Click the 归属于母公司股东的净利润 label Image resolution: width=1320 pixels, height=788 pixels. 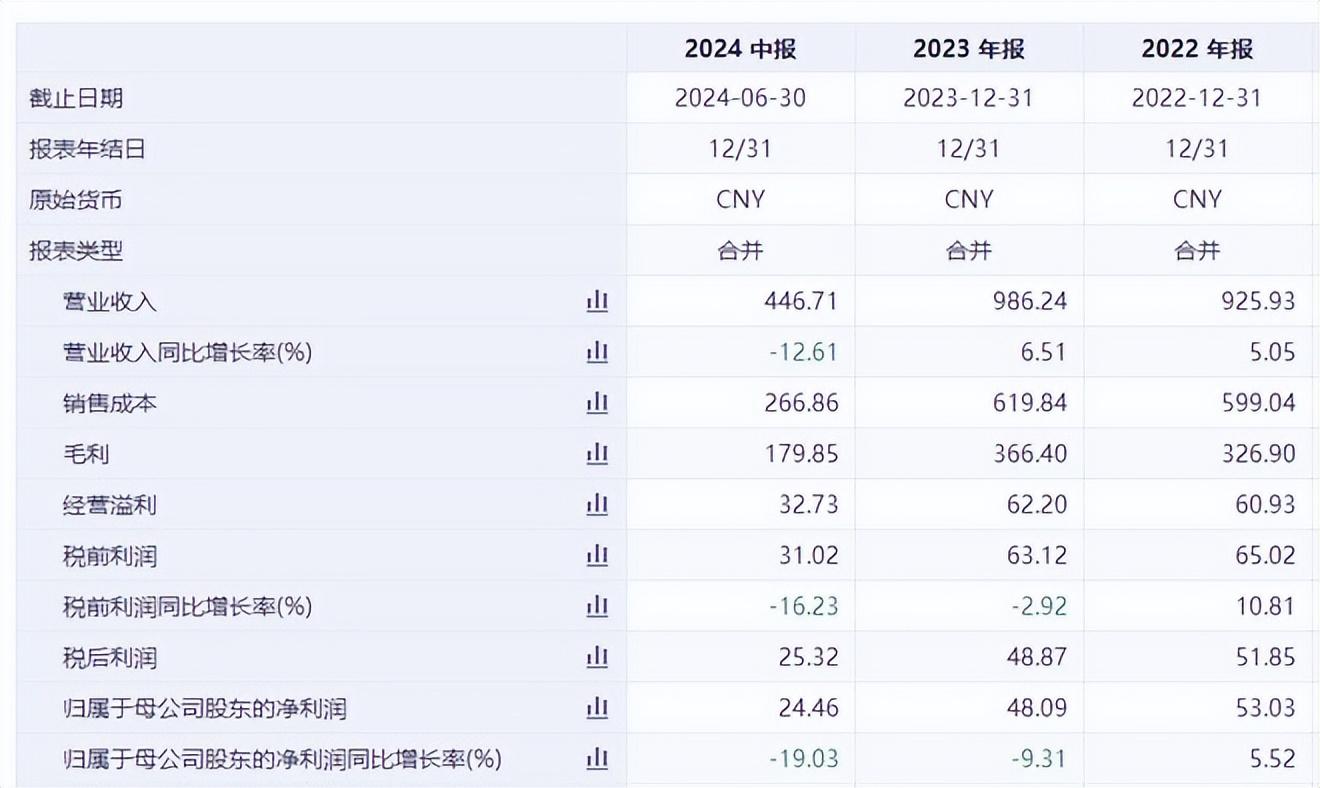[x=204, y=709]
